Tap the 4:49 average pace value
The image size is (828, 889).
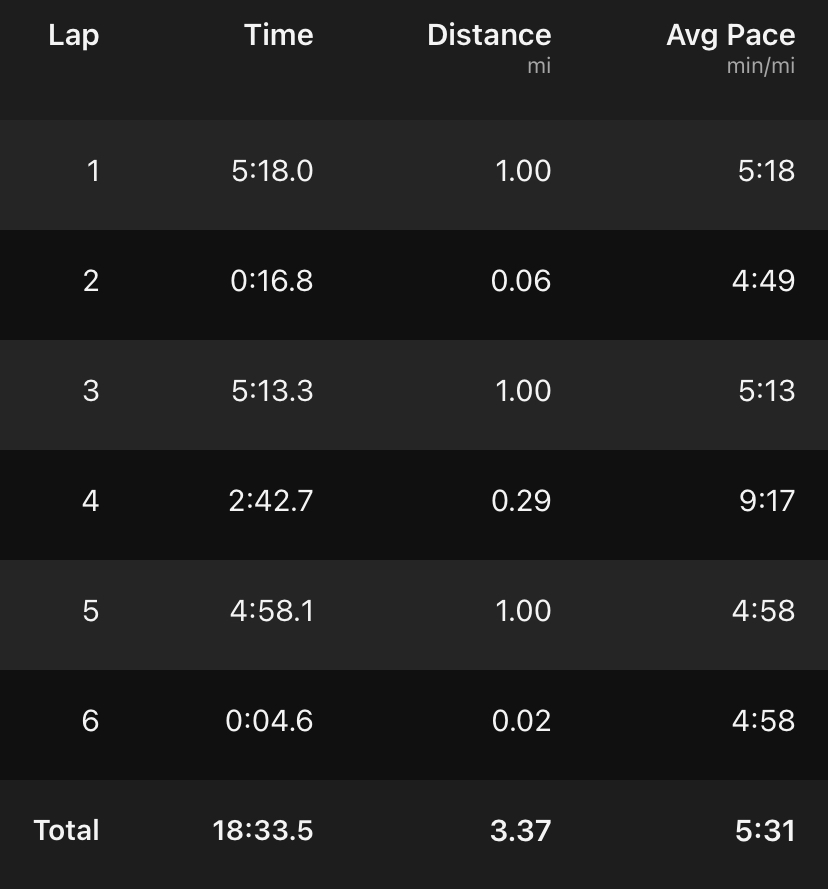click(x=763, y=281)
